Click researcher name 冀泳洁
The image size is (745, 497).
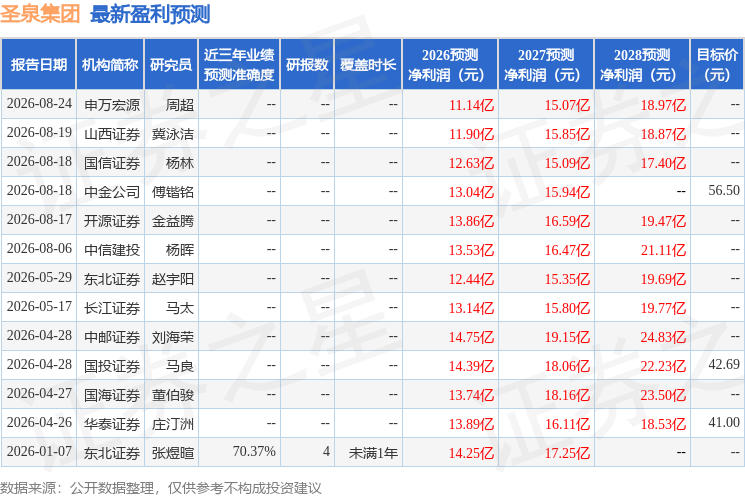tap(173, 134)
